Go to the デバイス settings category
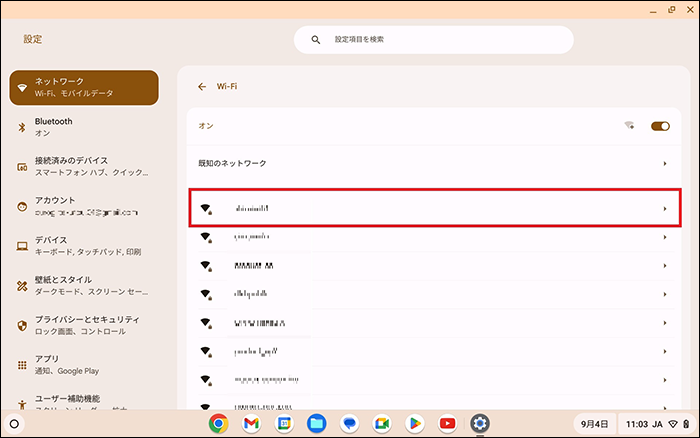 [x=83, y=246]
